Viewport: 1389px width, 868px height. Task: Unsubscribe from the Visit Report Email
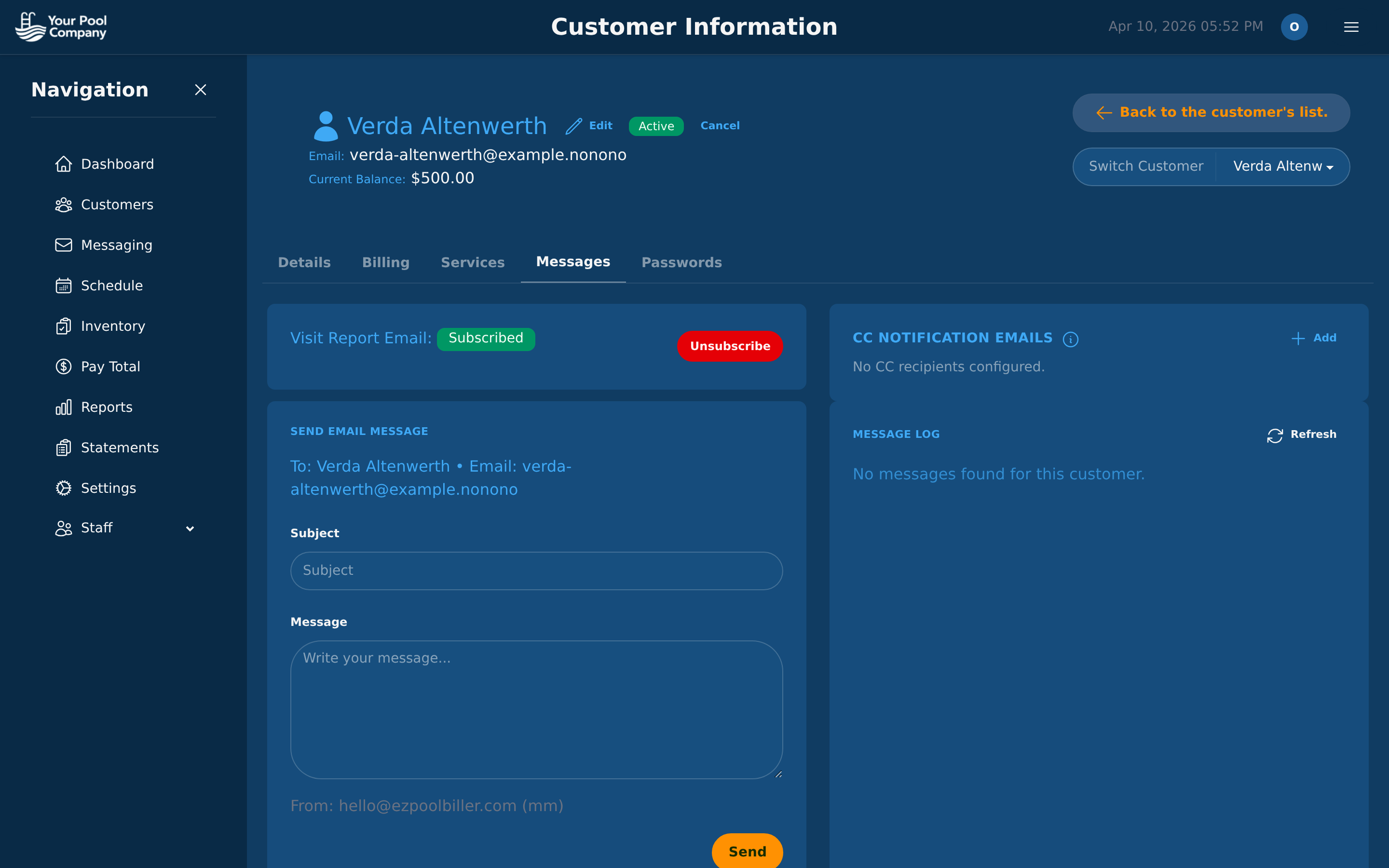730,346
